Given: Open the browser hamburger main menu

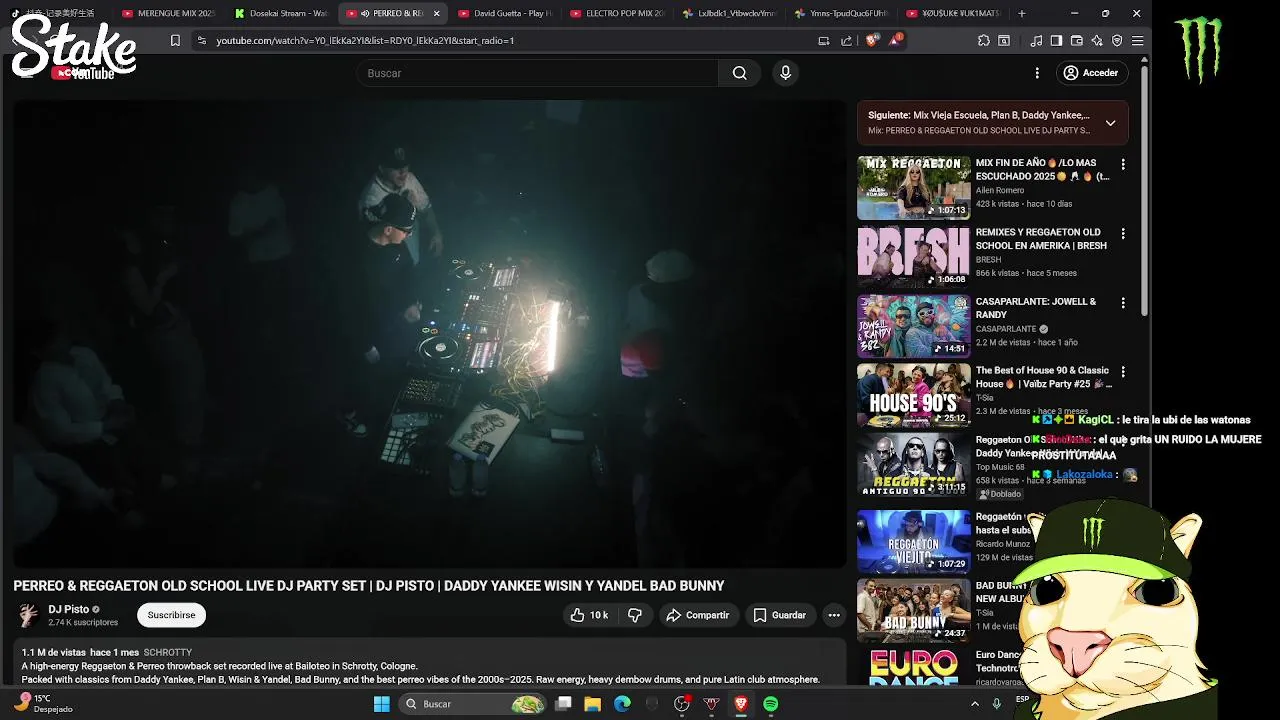Looking at the screenshot, I should pyautogui.click(x=1137, y=41).
